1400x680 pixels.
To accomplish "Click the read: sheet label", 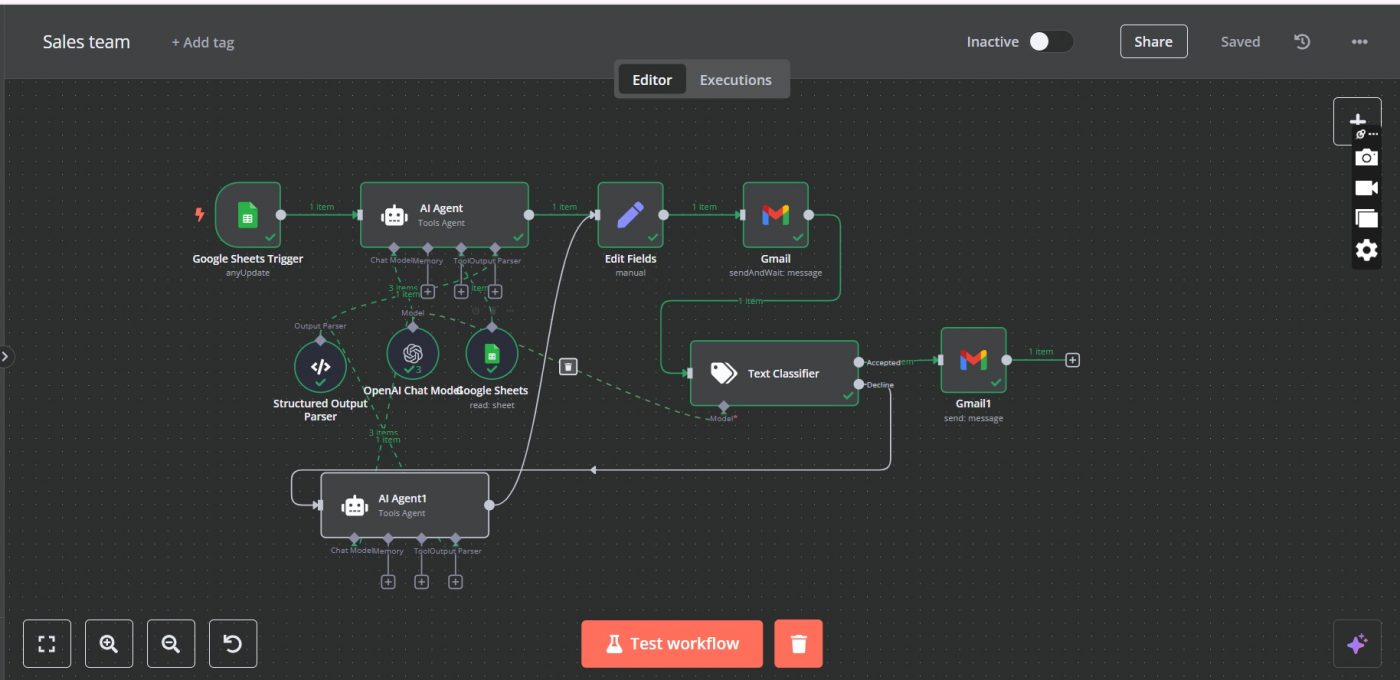I will 492,405.
